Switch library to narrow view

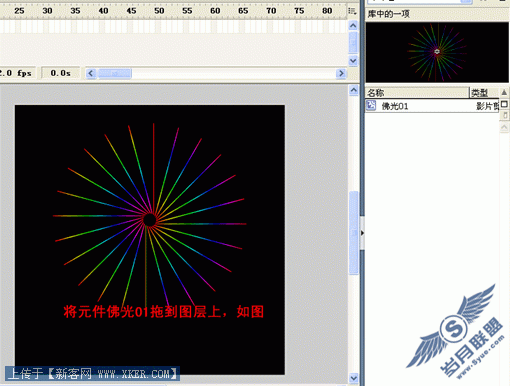tap(505, 115)
